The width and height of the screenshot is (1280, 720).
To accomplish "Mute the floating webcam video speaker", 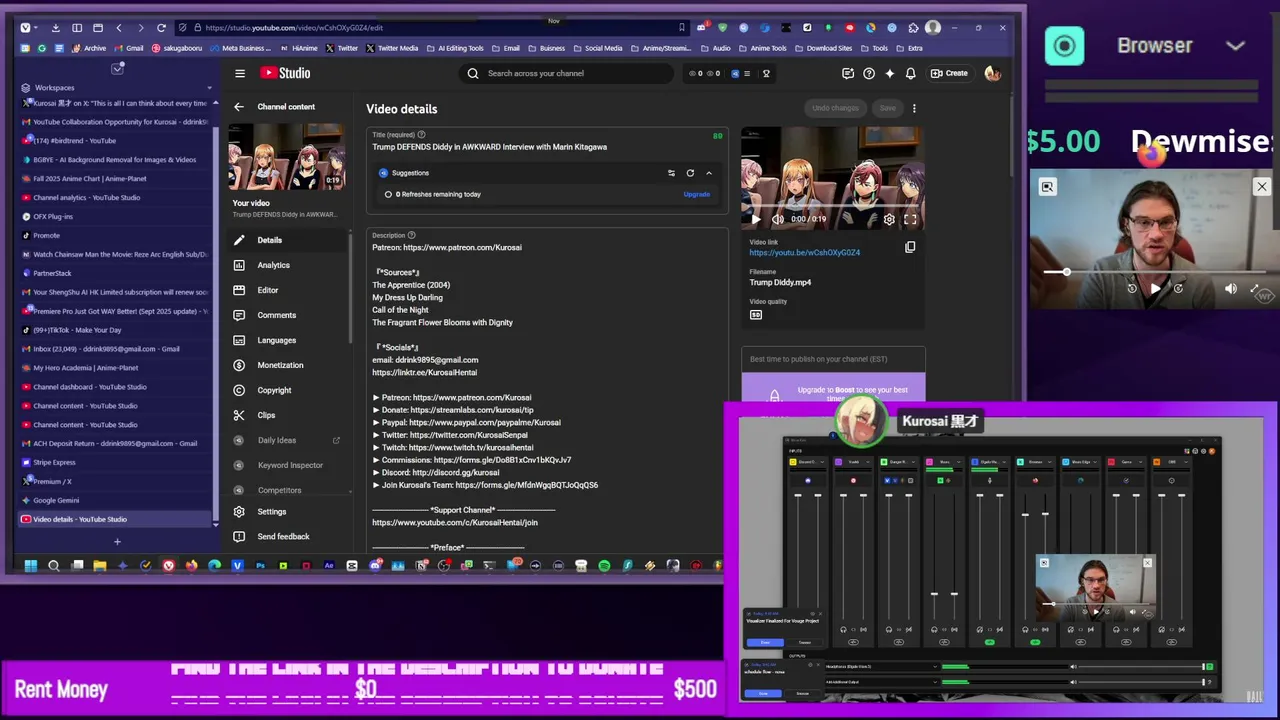I will click(1231, 288).
